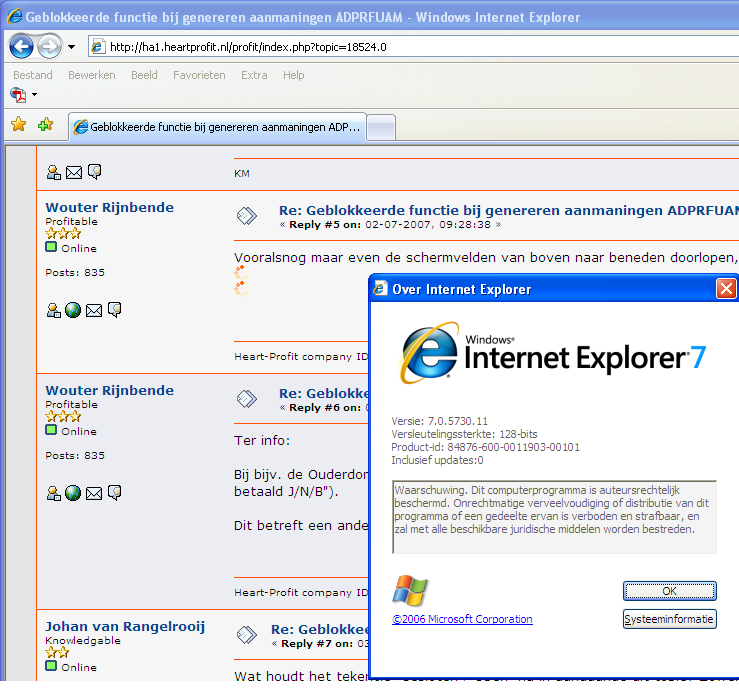This screenshot has height=700, width=739.
Task: Click the Forward navigation arrow
Action: coord(49,47)
